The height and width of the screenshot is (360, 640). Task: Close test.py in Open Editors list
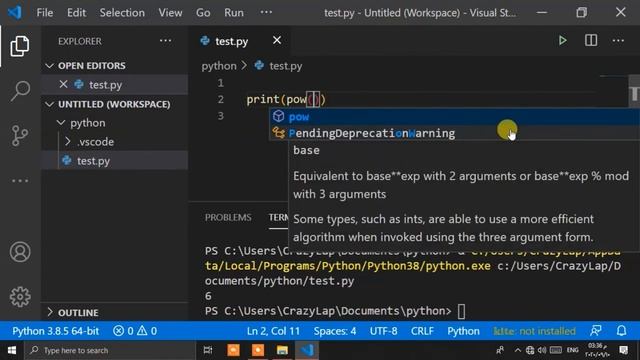click(63, 84)
